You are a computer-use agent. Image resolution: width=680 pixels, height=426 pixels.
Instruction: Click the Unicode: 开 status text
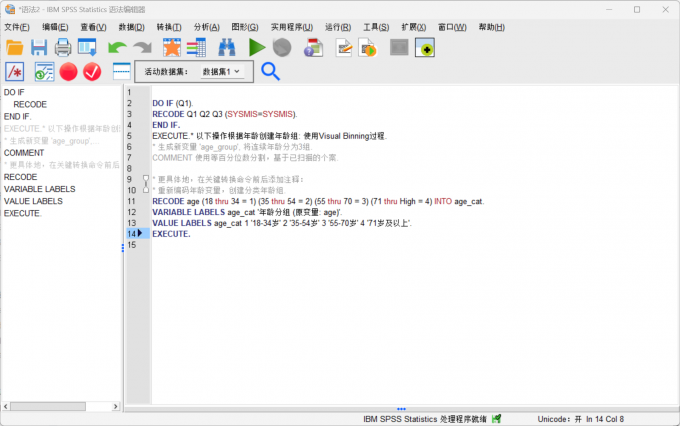[559, 419]
